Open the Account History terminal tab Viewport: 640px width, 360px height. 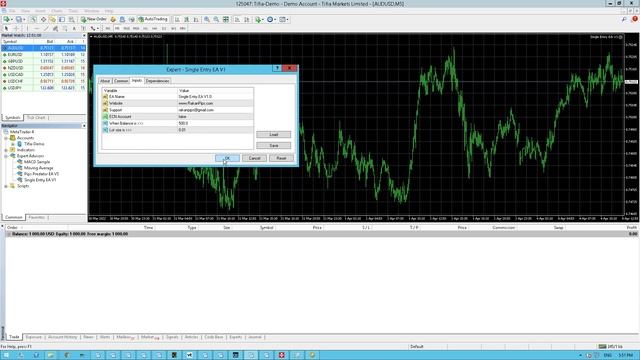click(x=62, y=337)
